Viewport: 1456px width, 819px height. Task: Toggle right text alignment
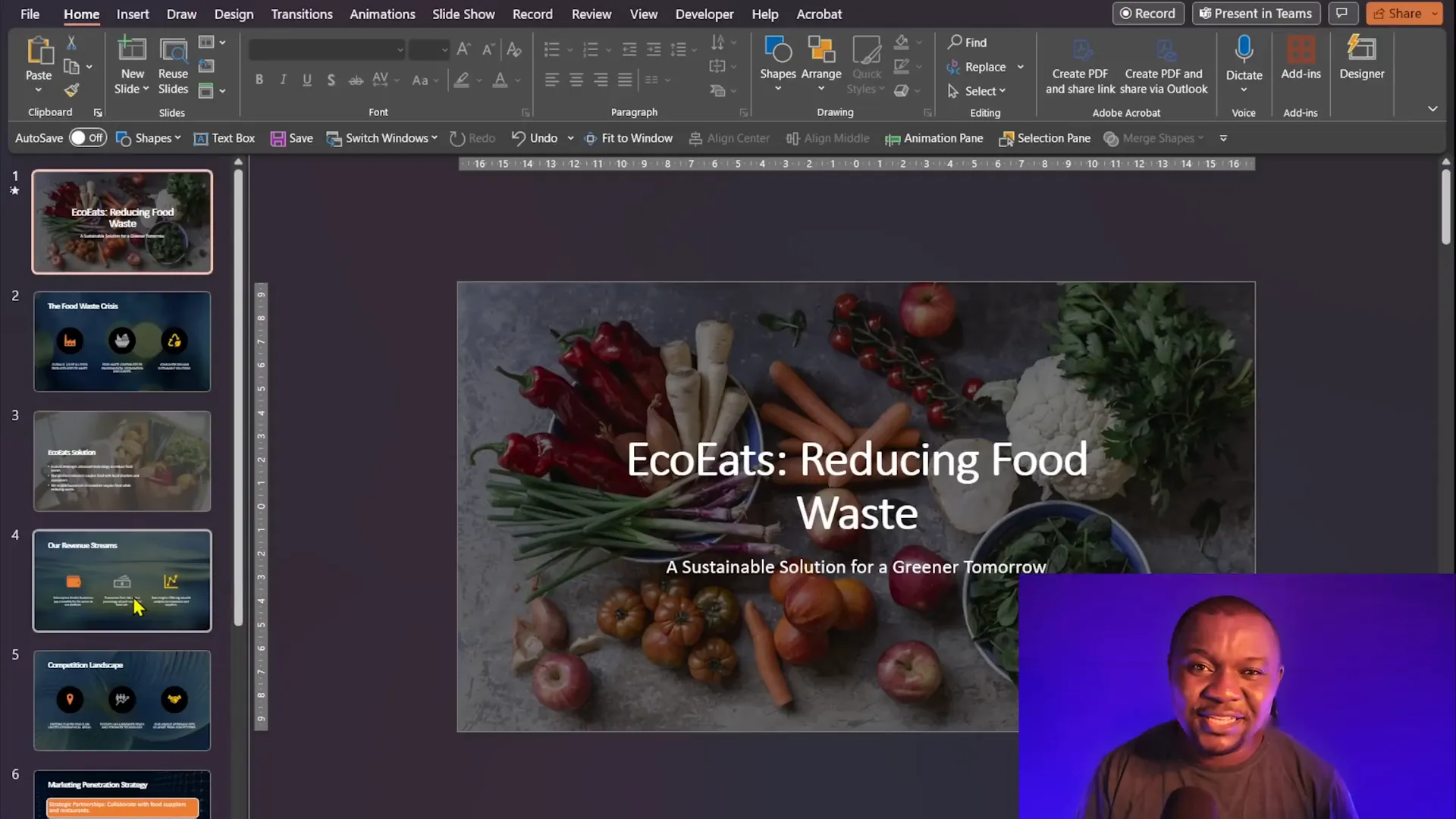(601, 80)
